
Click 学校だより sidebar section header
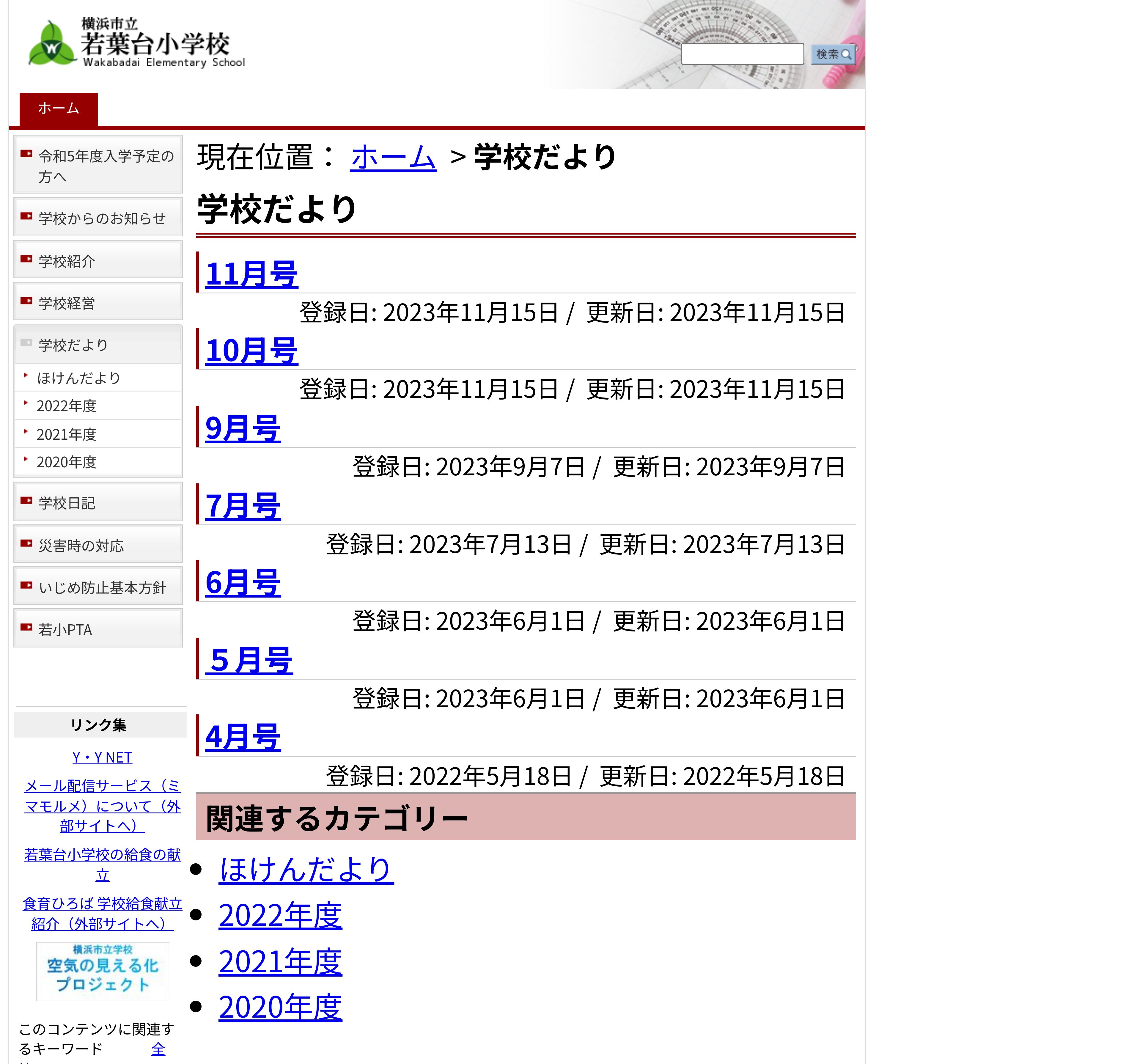73,345
